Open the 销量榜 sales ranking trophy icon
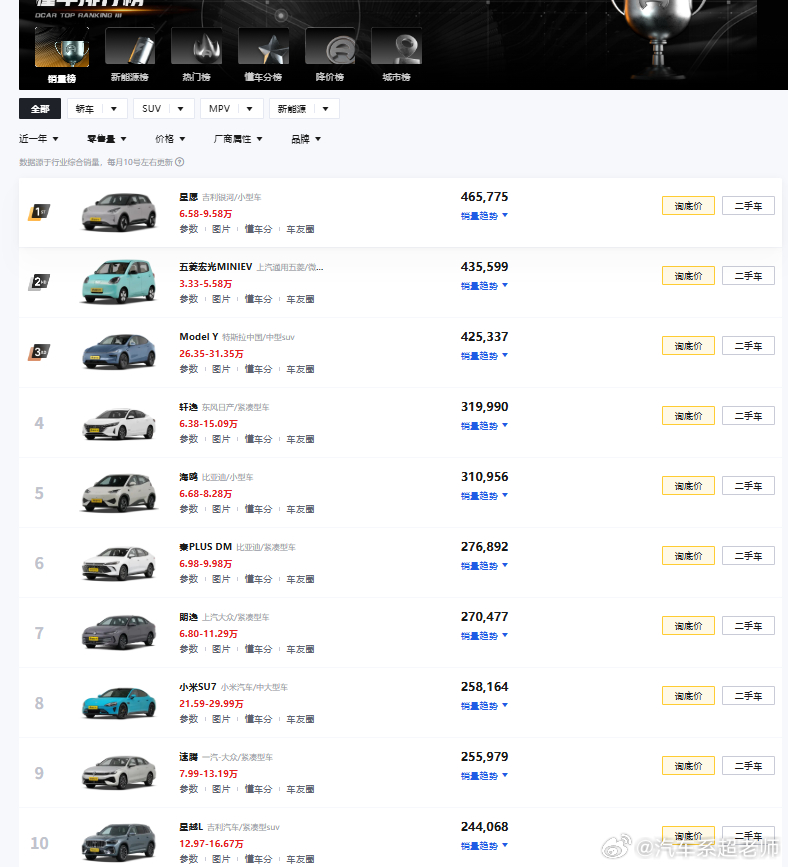Viewport: 788px width, 867px height. pos(61,47)
